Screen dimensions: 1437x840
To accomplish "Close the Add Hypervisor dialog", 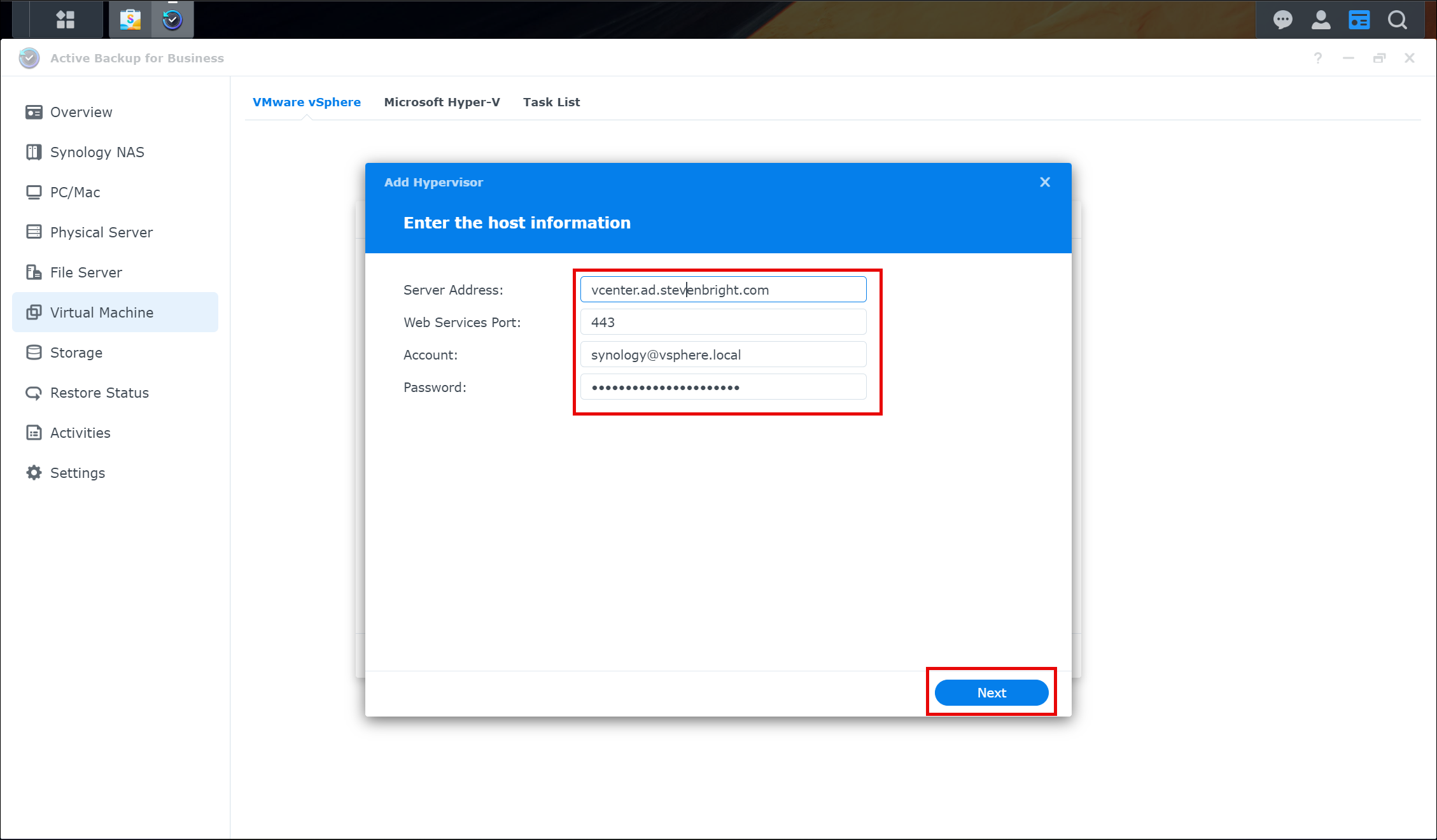I will [1044, 182].
